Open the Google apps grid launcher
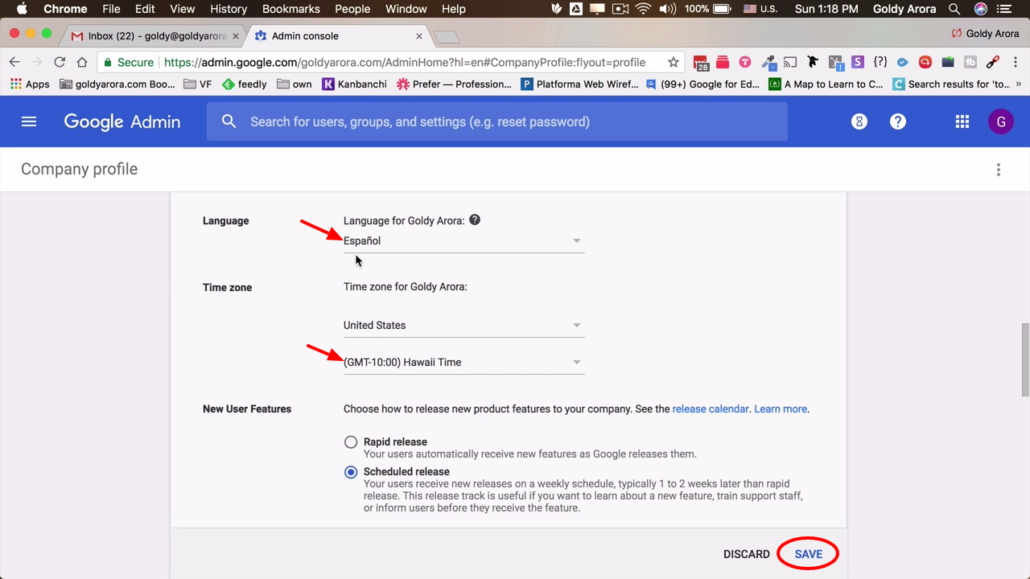Image resolution: width=1030 pixels, height=579 pixels. [x=962, y=122]
